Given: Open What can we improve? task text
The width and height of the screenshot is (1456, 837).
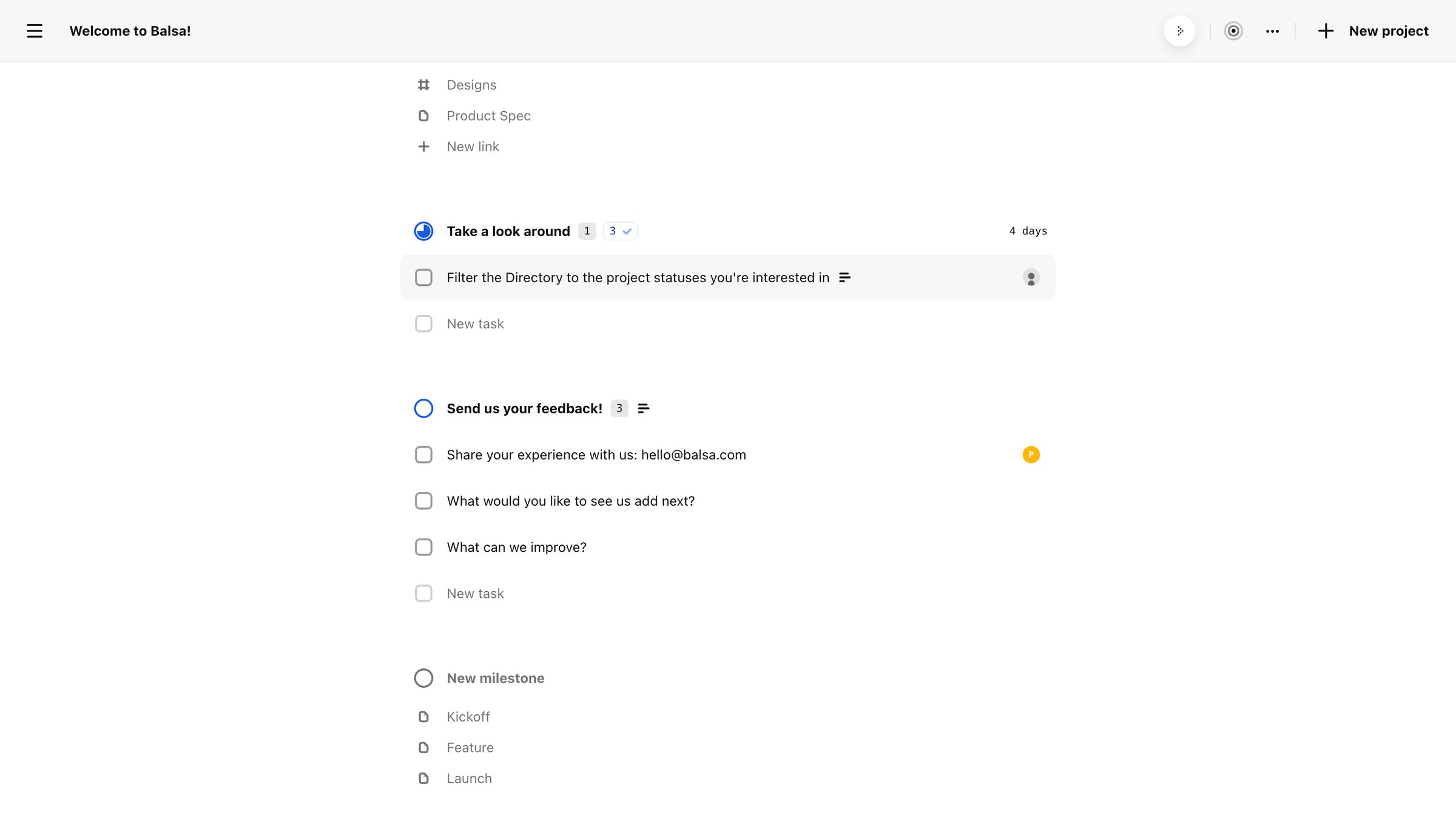Looking at the screenshot, I should pyautogui.click(x=516, y=547).
